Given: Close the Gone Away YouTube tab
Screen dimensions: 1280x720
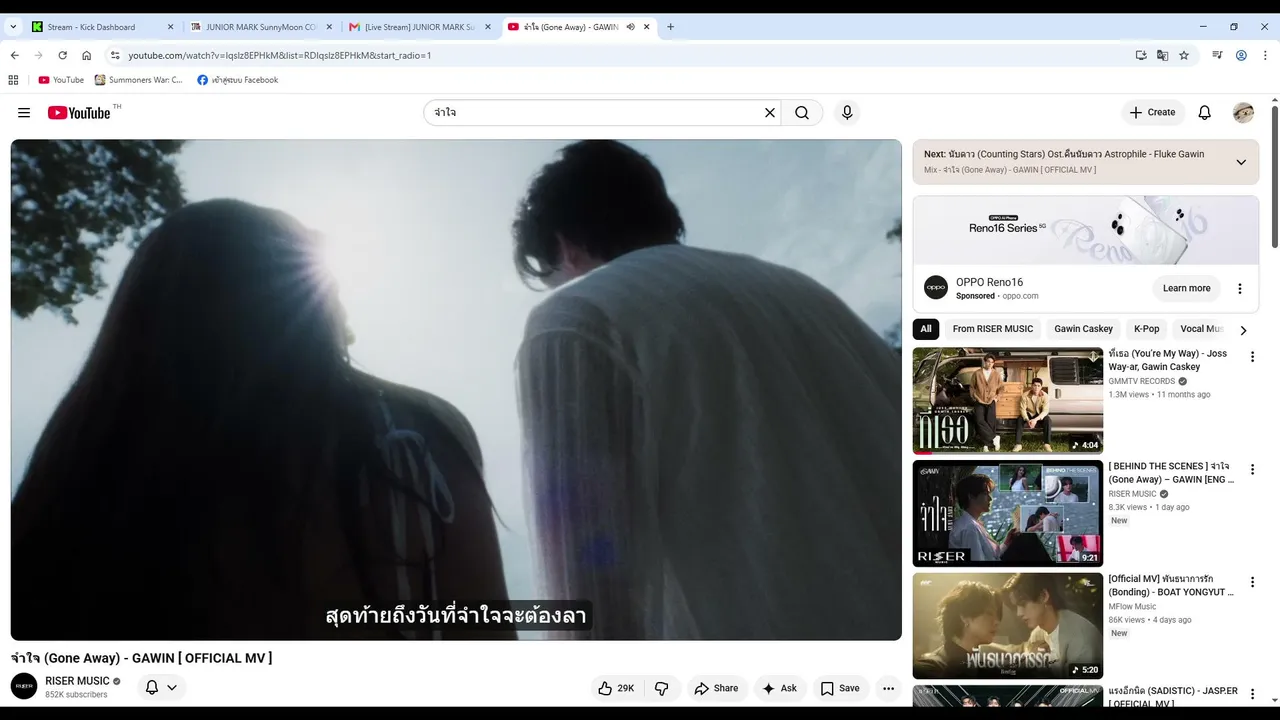Looking at the screenshot, I should (x=646, y=27).
